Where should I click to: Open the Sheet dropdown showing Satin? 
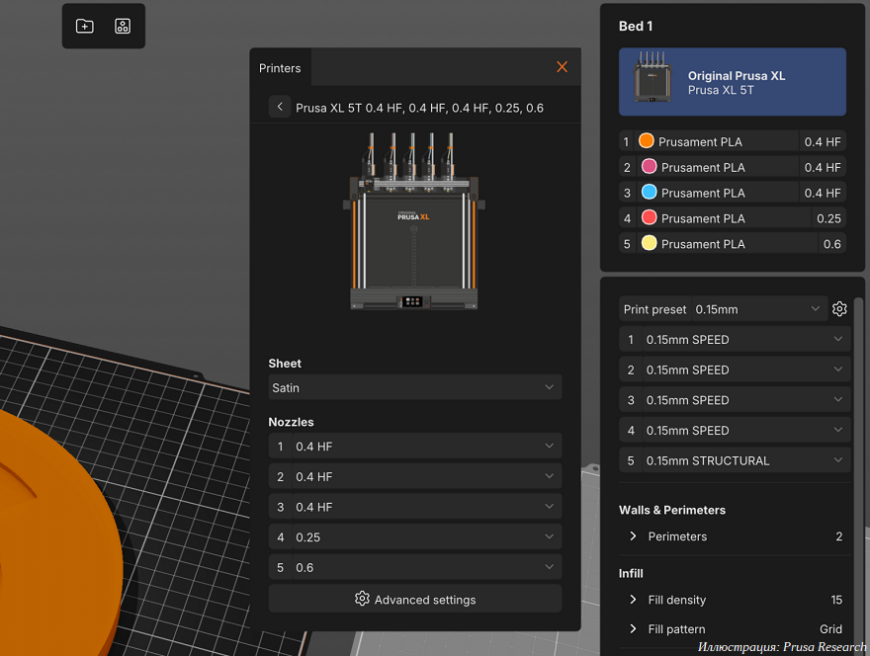click(415, 387)
